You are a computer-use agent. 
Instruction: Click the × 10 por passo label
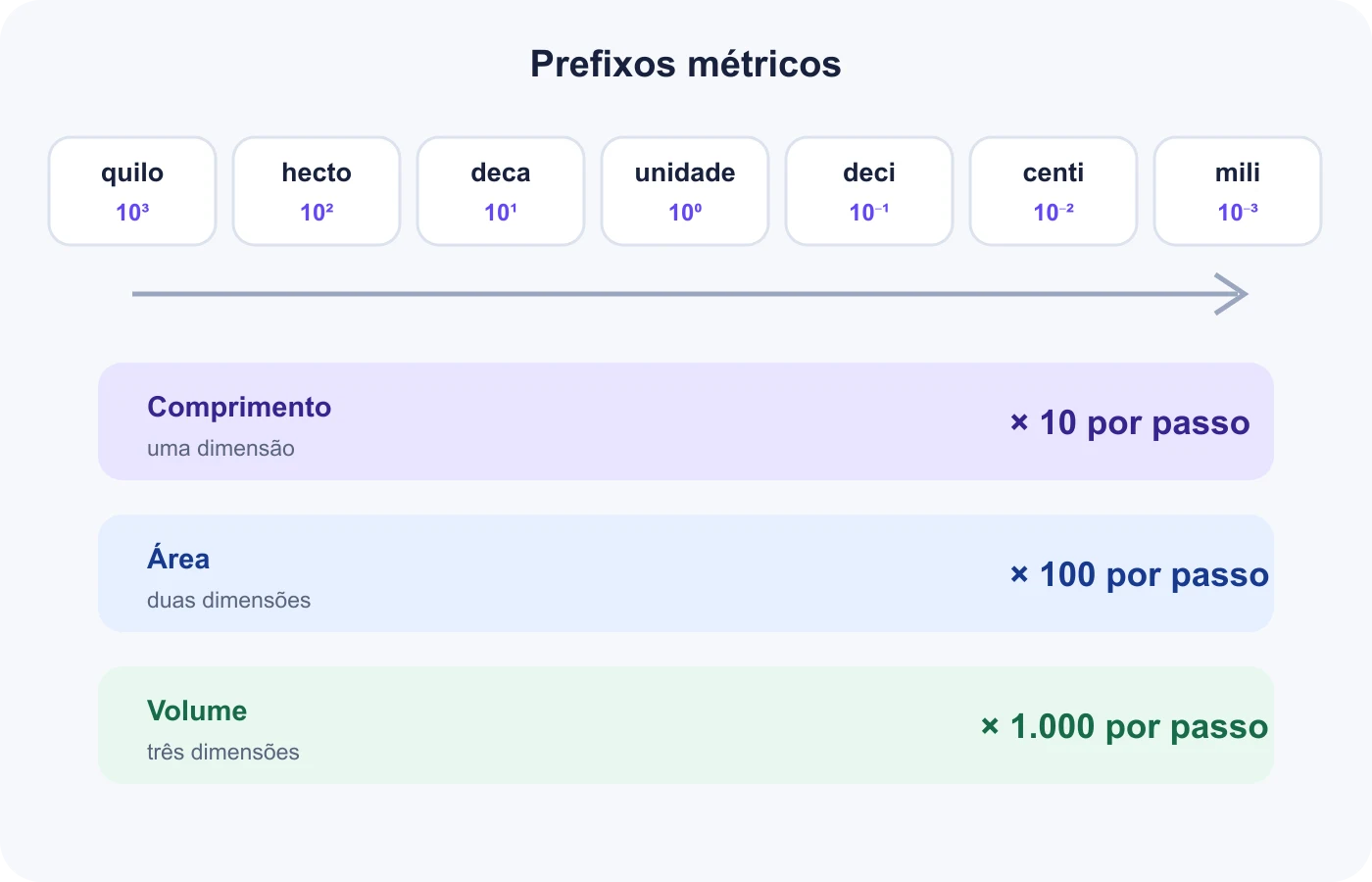click(1130, 423)
